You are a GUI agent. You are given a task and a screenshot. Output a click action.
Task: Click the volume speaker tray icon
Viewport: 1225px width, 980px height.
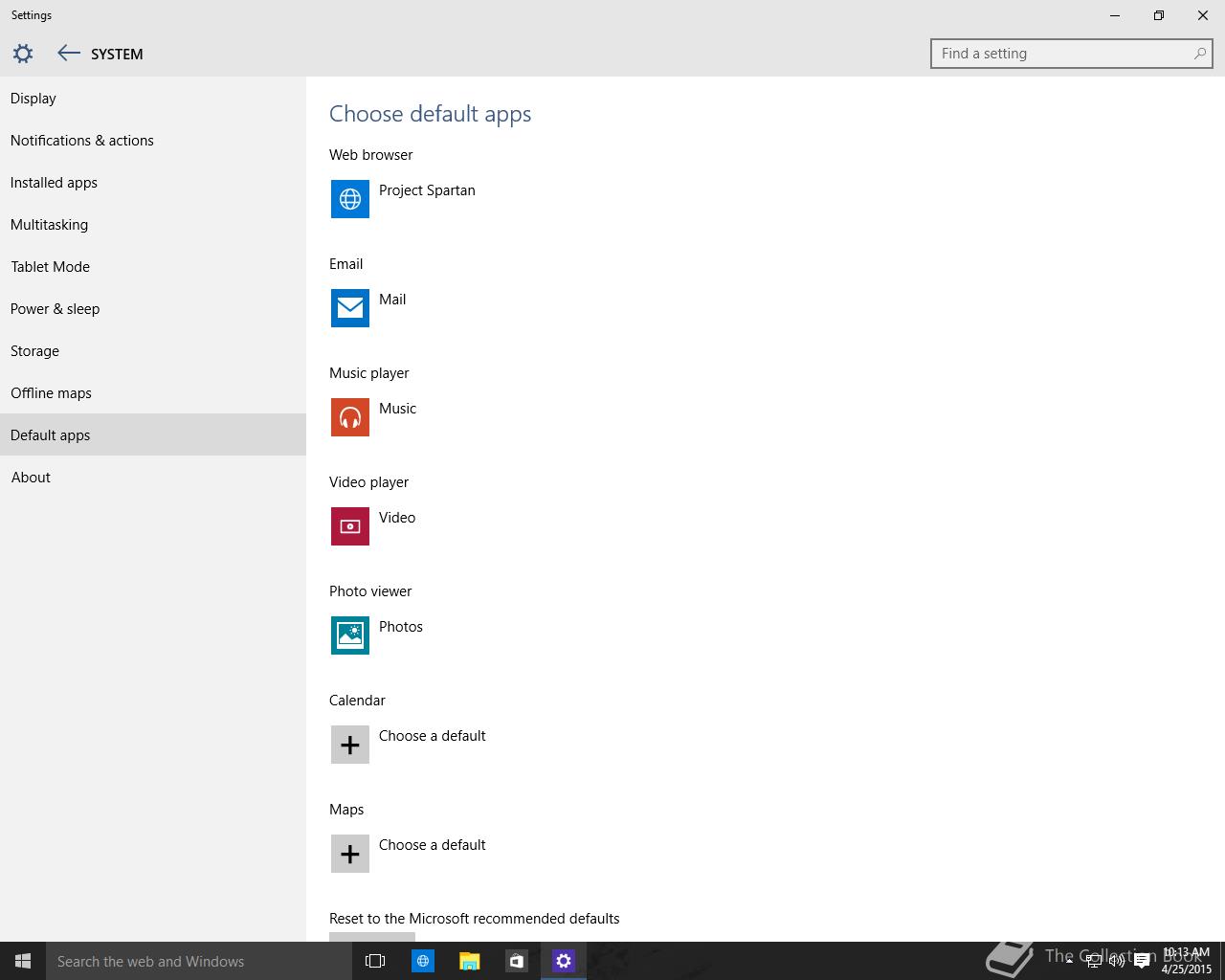(x=1117, y=961)
